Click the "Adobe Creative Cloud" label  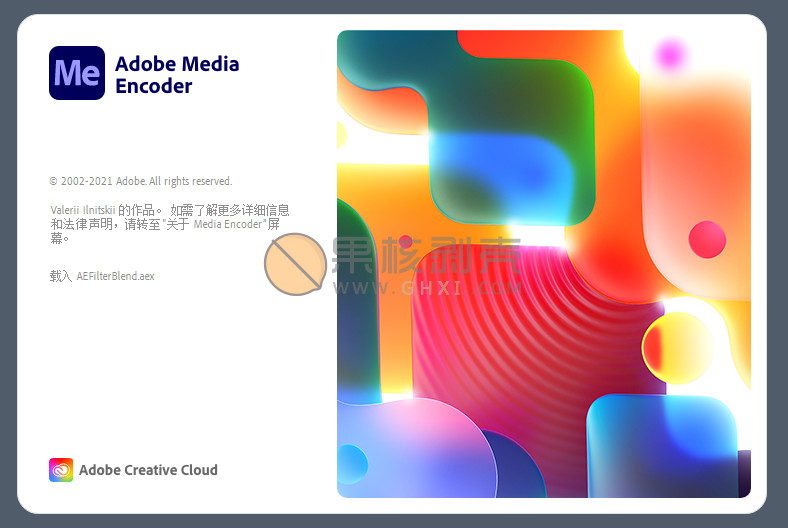(x=148, y=470)
